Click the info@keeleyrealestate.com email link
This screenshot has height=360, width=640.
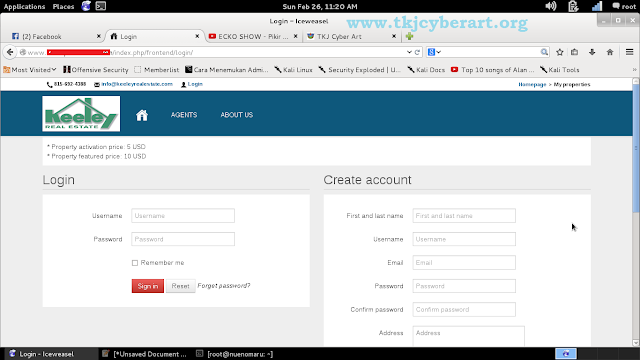(137, 84)
